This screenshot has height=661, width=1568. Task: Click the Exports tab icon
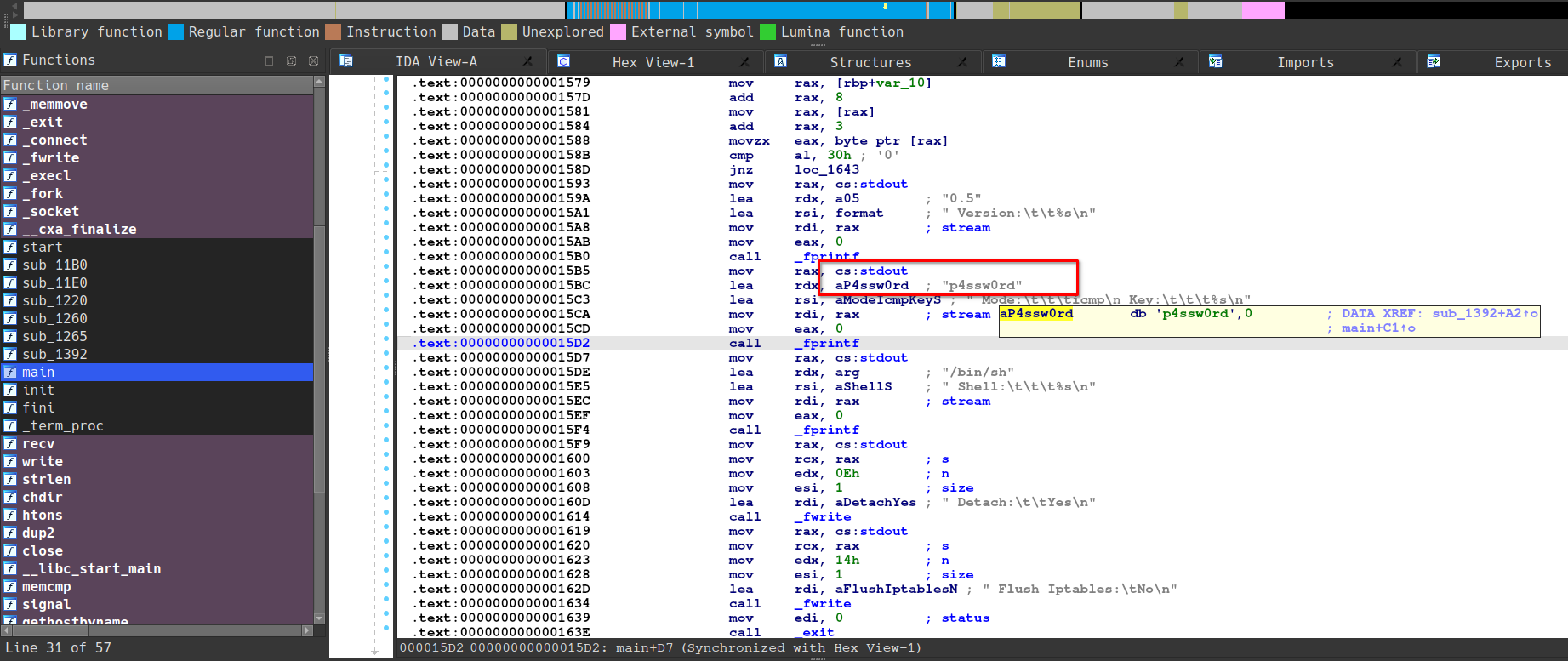1434,61
